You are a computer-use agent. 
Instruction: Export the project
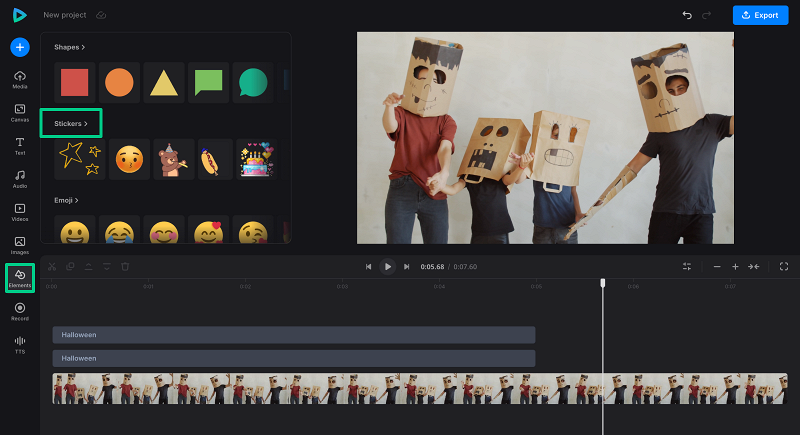[760, 15]
